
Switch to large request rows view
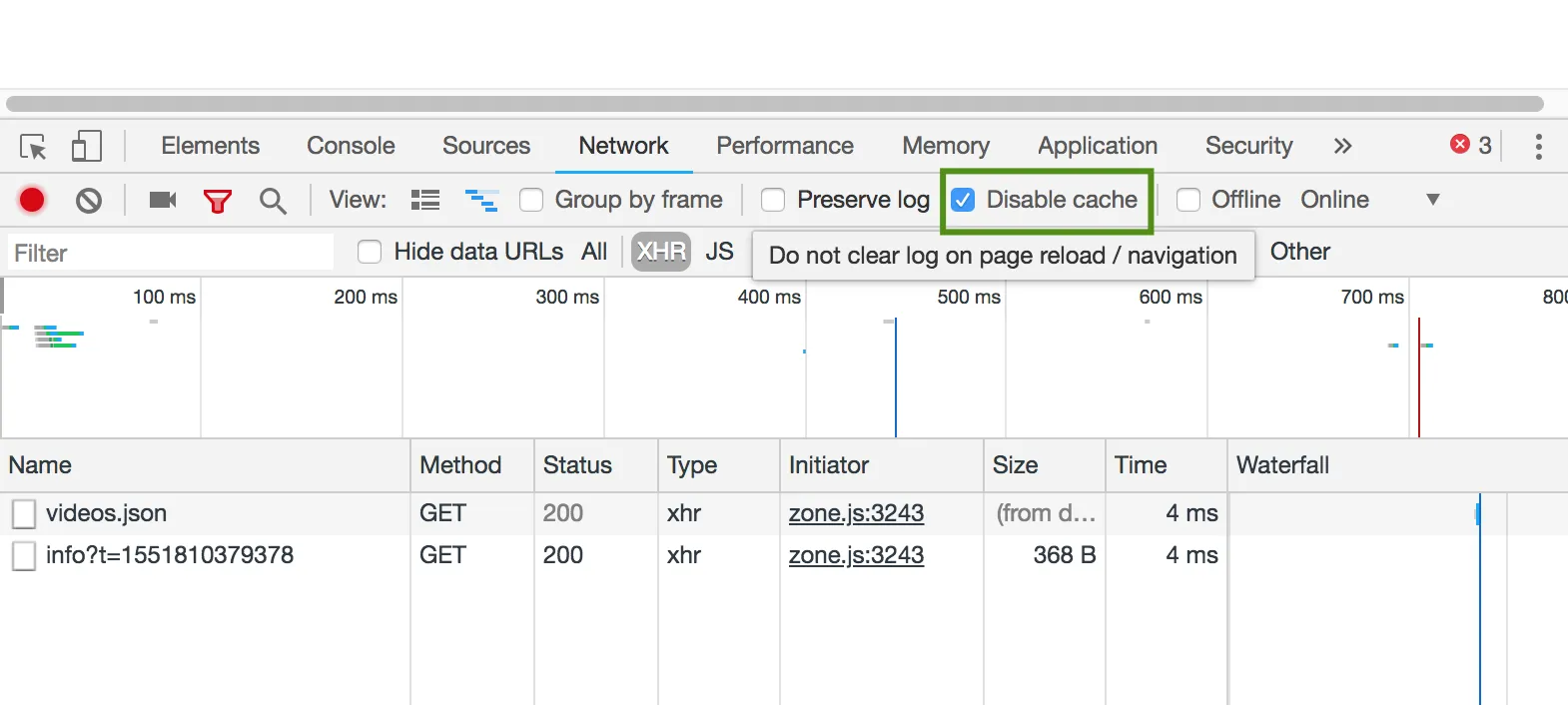[x=425, y=201]
